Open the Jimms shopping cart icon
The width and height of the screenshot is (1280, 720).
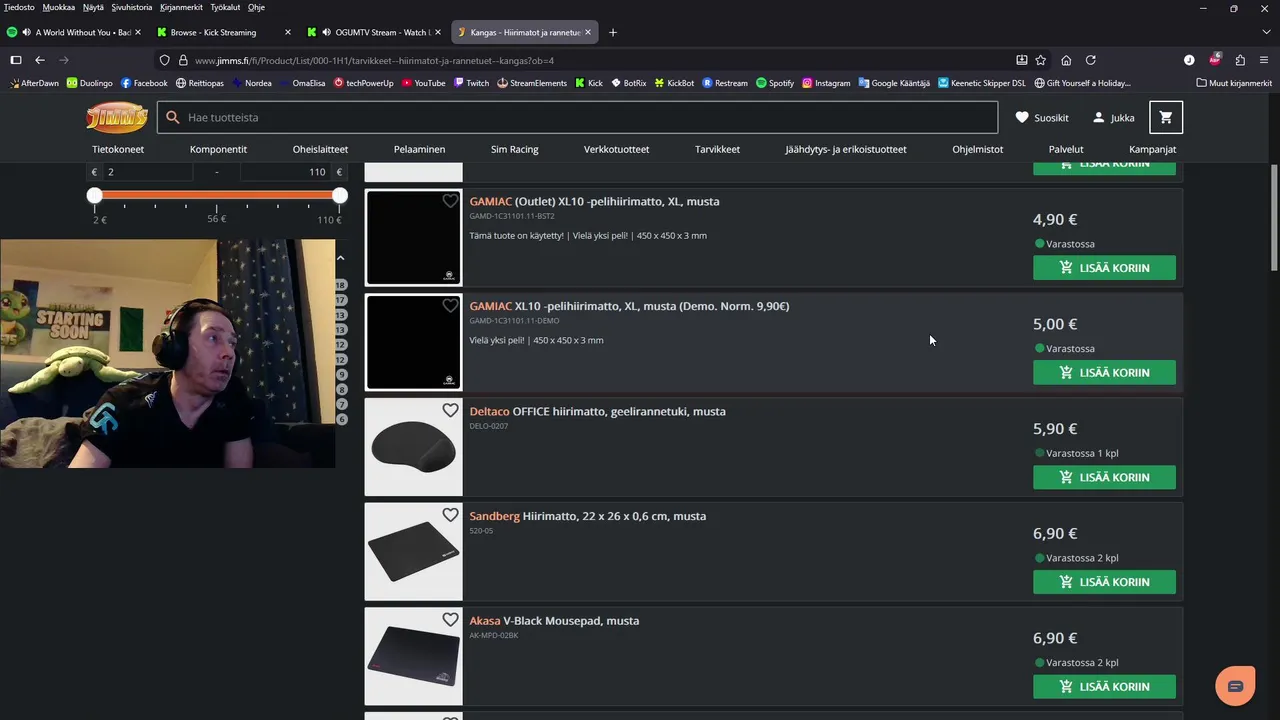coord(1166,117)
